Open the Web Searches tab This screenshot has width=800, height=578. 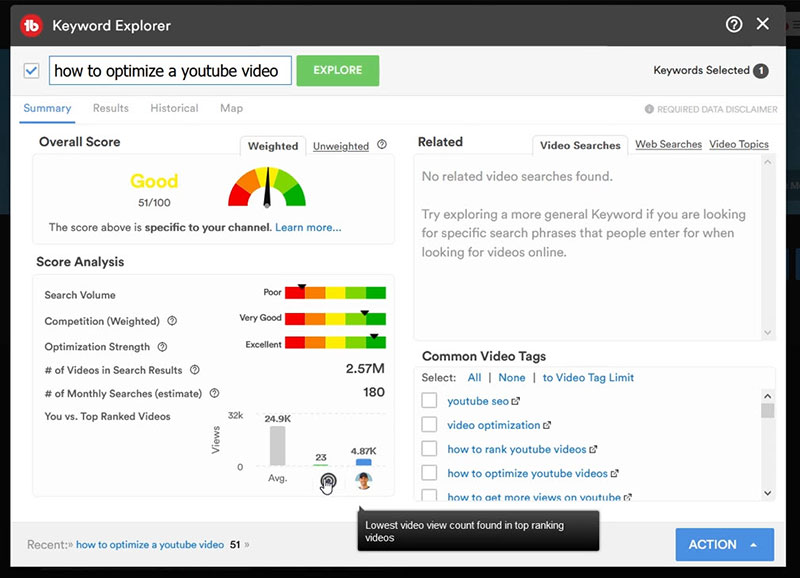pyautogui.click(x=668, y=145)
